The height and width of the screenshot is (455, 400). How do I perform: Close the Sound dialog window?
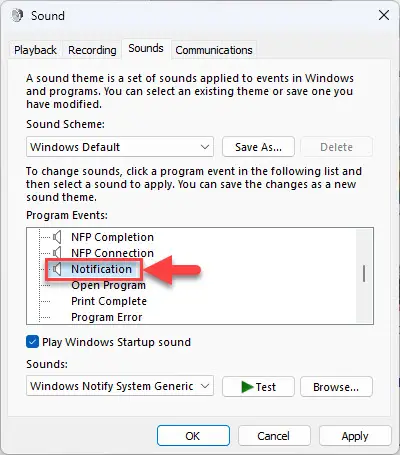pos(384,15)
